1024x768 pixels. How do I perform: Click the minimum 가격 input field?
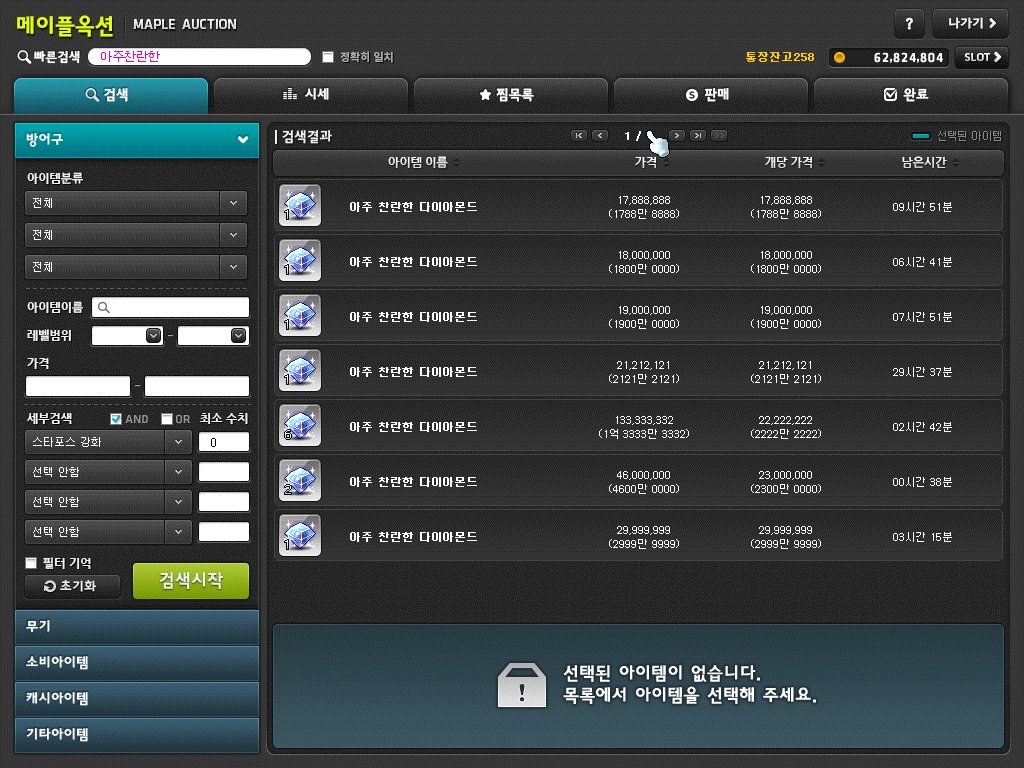click(78, 386)
